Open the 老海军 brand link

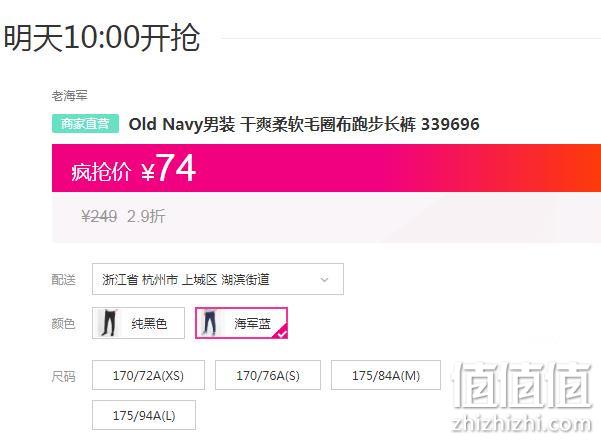(69, 95)
